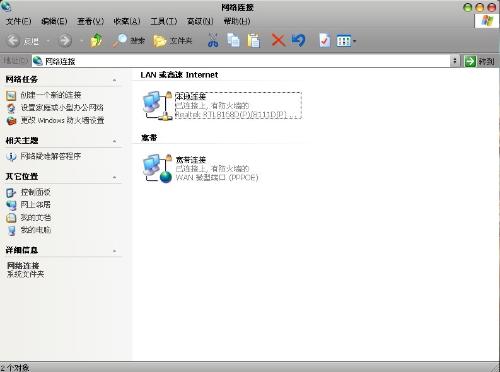This screenshot has height=372, width=500.
Task: Collapse the 相关主题 panel chevron
Action: (115, 141)
